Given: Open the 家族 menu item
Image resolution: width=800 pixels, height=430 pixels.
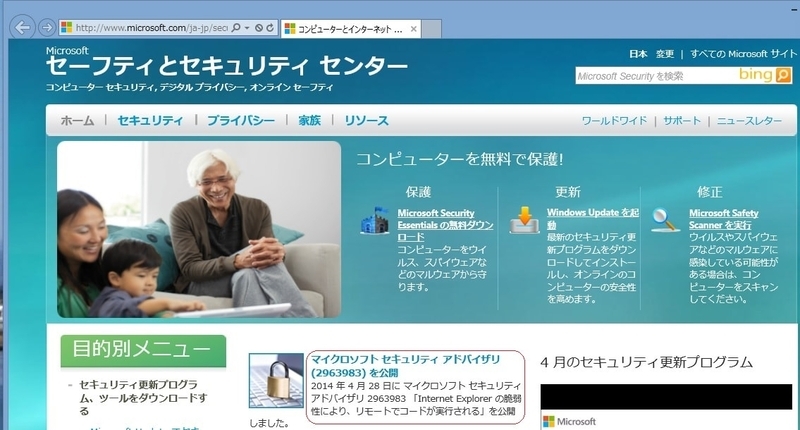Looking at the screenshot, I should 310,121.
